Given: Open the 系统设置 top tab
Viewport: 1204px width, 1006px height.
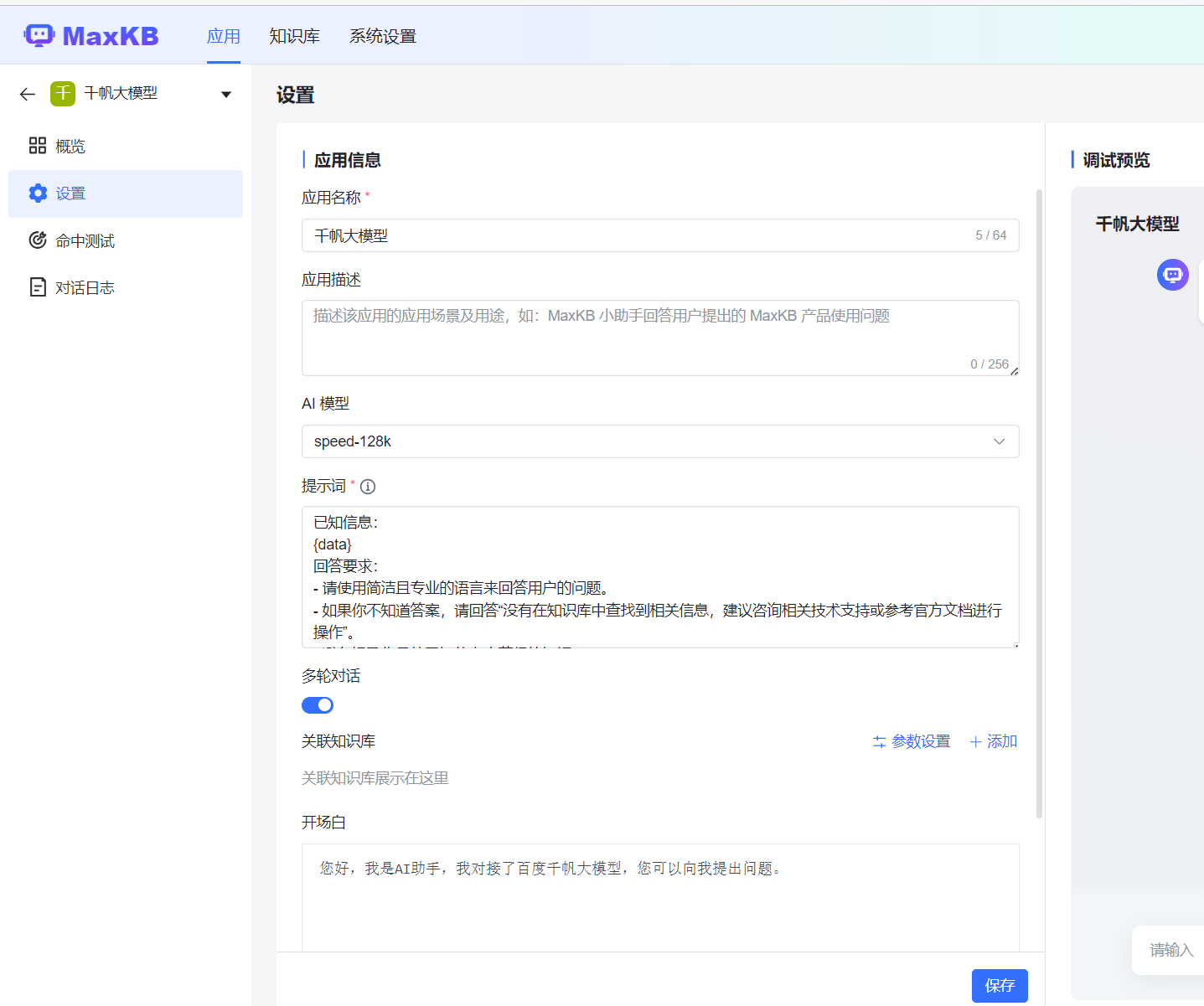Looking at the screenshot, I should [383, 36].
